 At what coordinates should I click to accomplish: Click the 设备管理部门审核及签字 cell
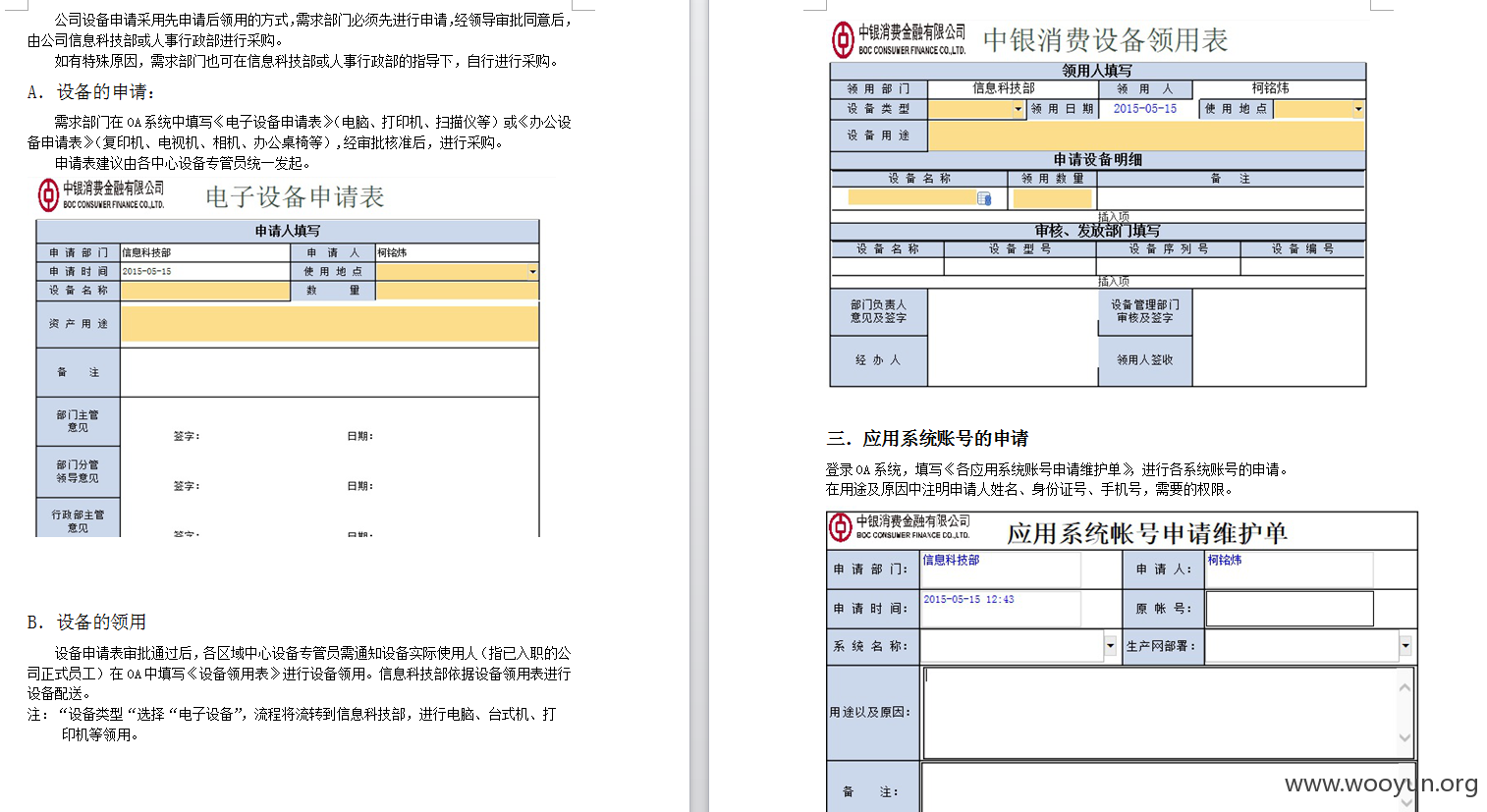[1144, 312]
